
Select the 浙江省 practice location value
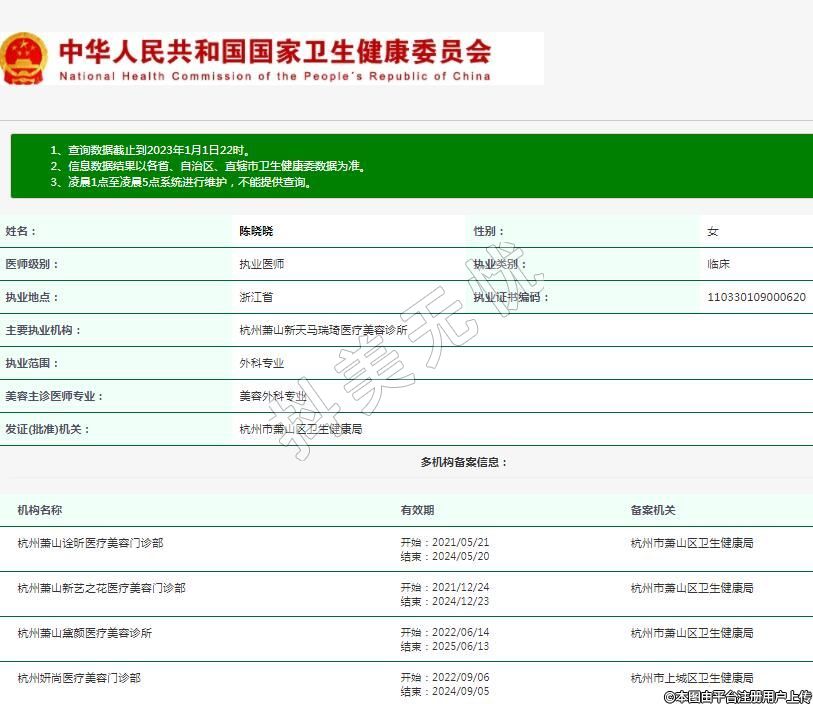(255, 297)
